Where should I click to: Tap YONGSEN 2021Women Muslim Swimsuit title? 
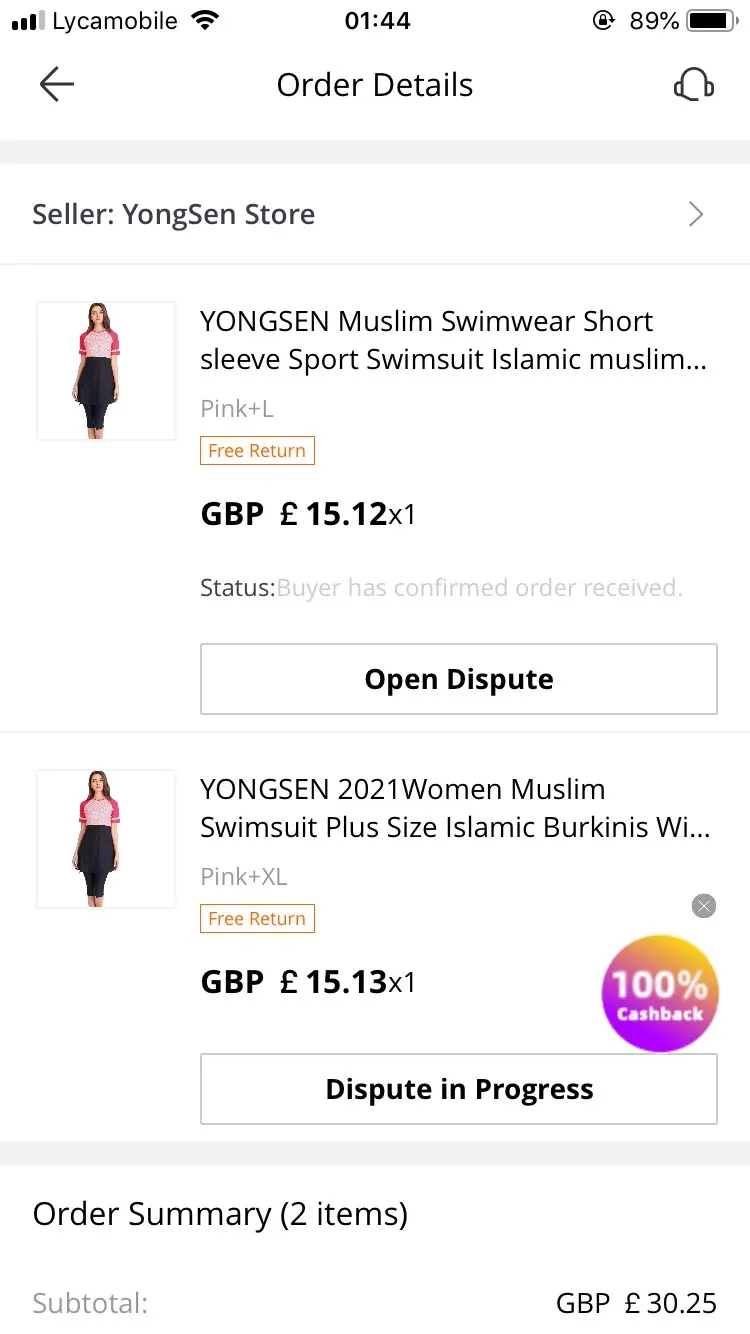coord(455,808)
